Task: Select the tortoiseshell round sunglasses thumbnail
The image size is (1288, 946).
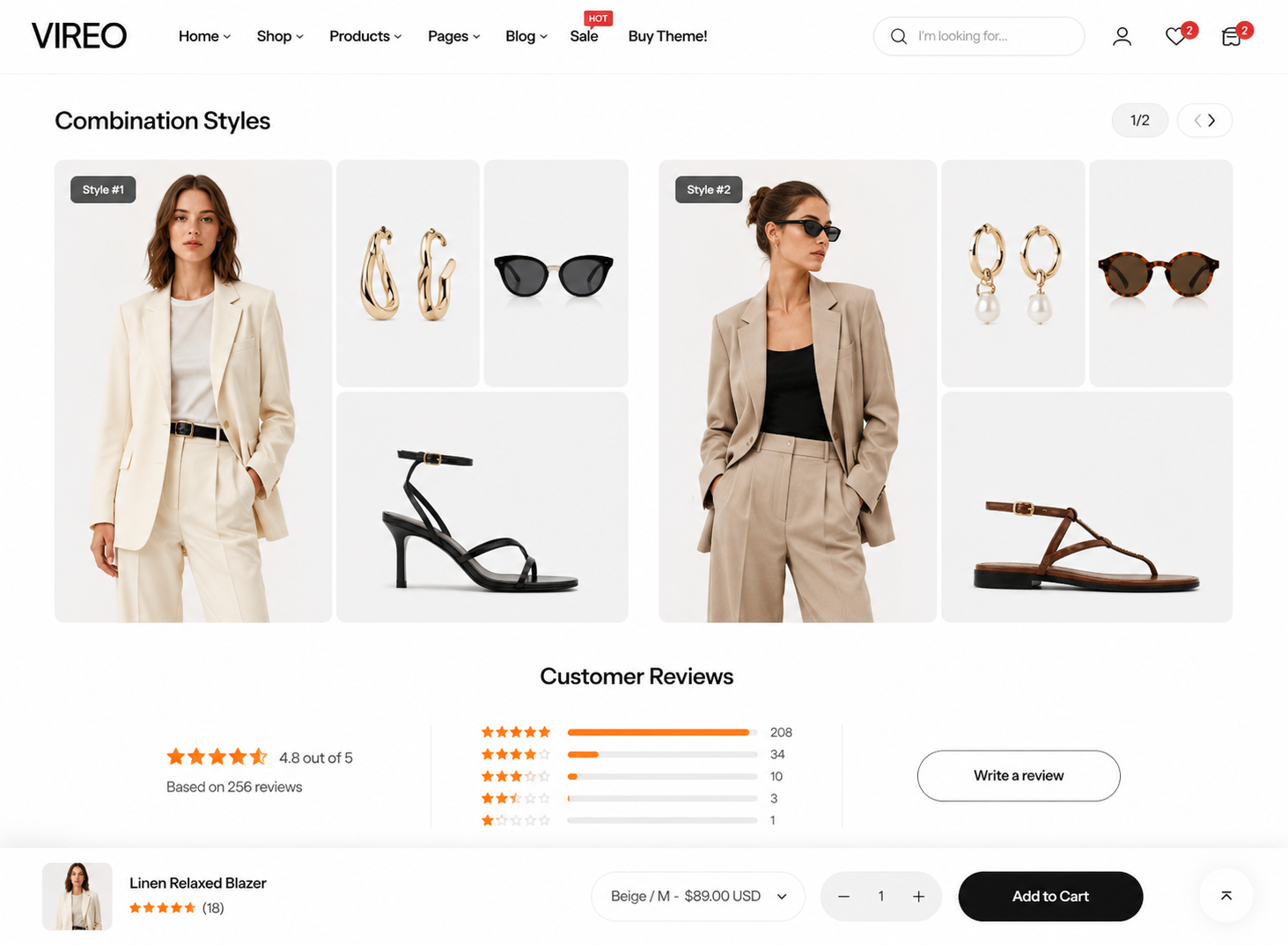Action: tap(1160, 273)
